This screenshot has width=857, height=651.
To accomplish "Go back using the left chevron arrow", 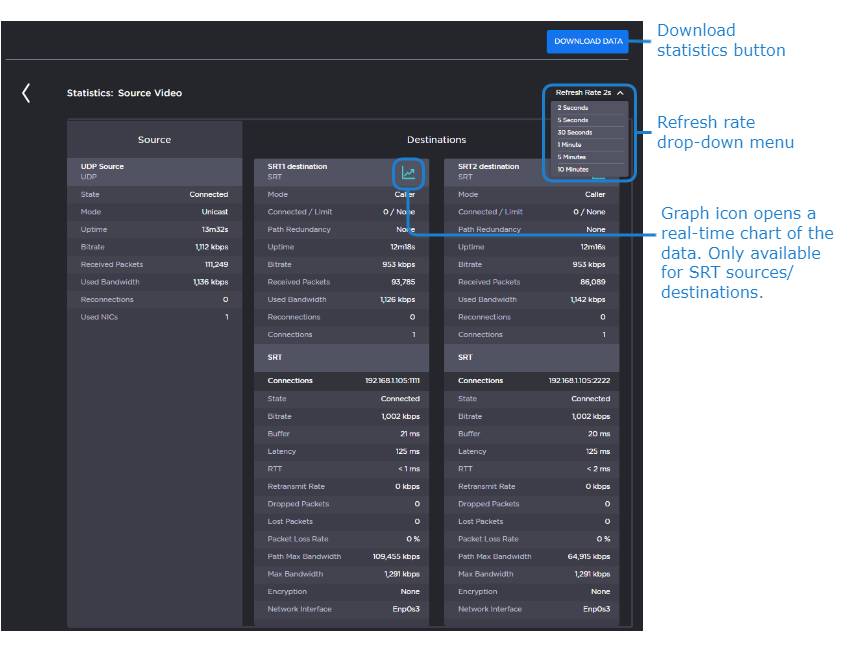I will 26,93.
